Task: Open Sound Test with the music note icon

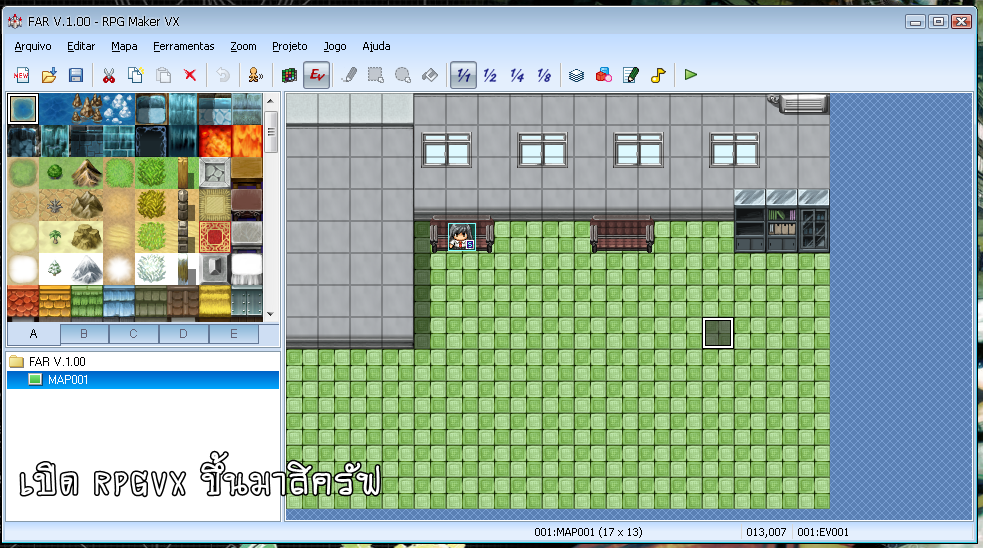Action: click(x=658, y=75)
